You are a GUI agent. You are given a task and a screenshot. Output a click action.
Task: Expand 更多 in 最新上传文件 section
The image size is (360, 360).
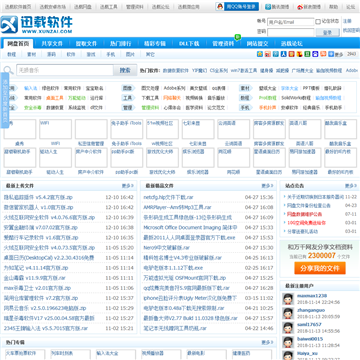pos(127,186)
